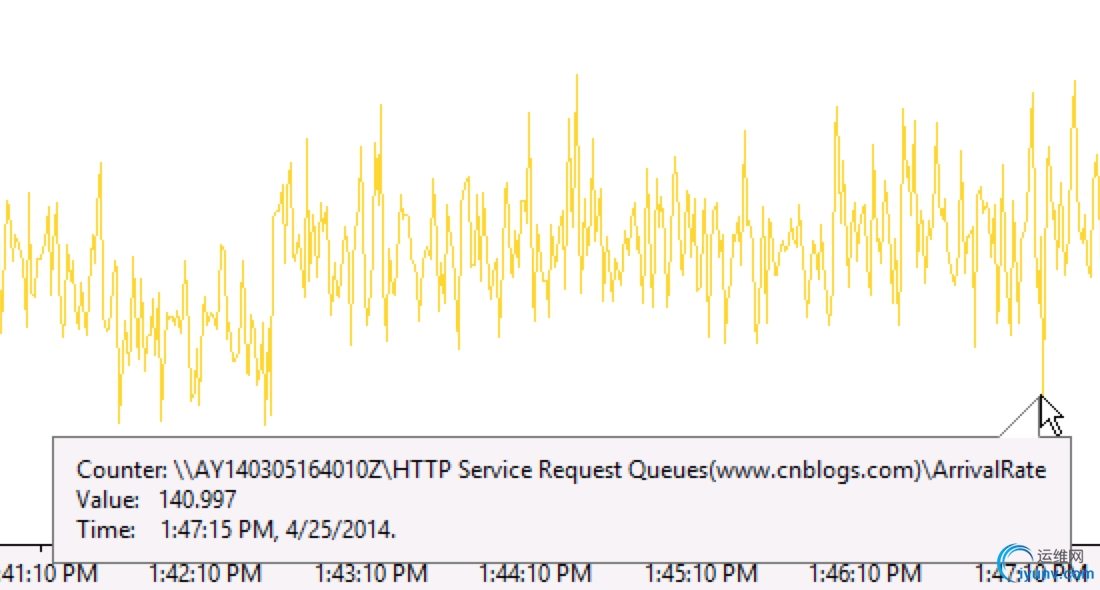Click the 1:42:10 PM time axis label

click(x=205, y=574)
